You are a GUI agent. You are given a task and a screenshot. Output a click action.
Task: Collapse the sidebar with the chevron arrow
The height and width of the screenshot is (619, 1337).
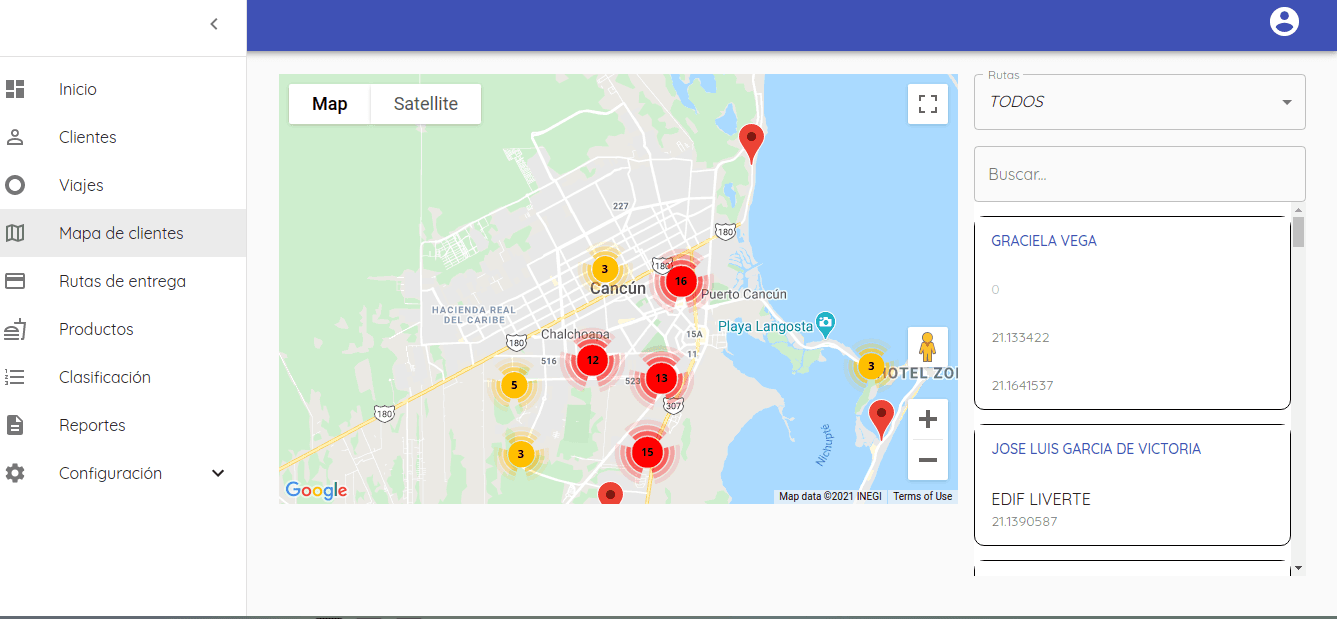[x=214, y=24]
